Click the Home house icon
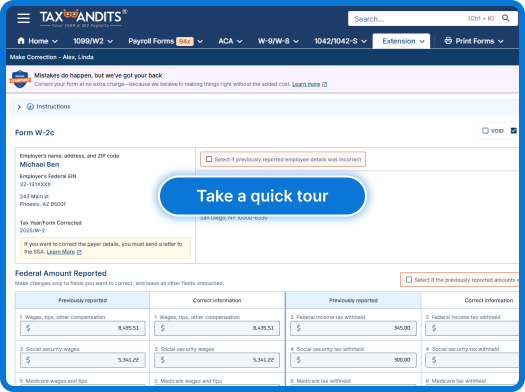Image resolution: width=525 pixels, height=392 pixels. pos(21,41)
